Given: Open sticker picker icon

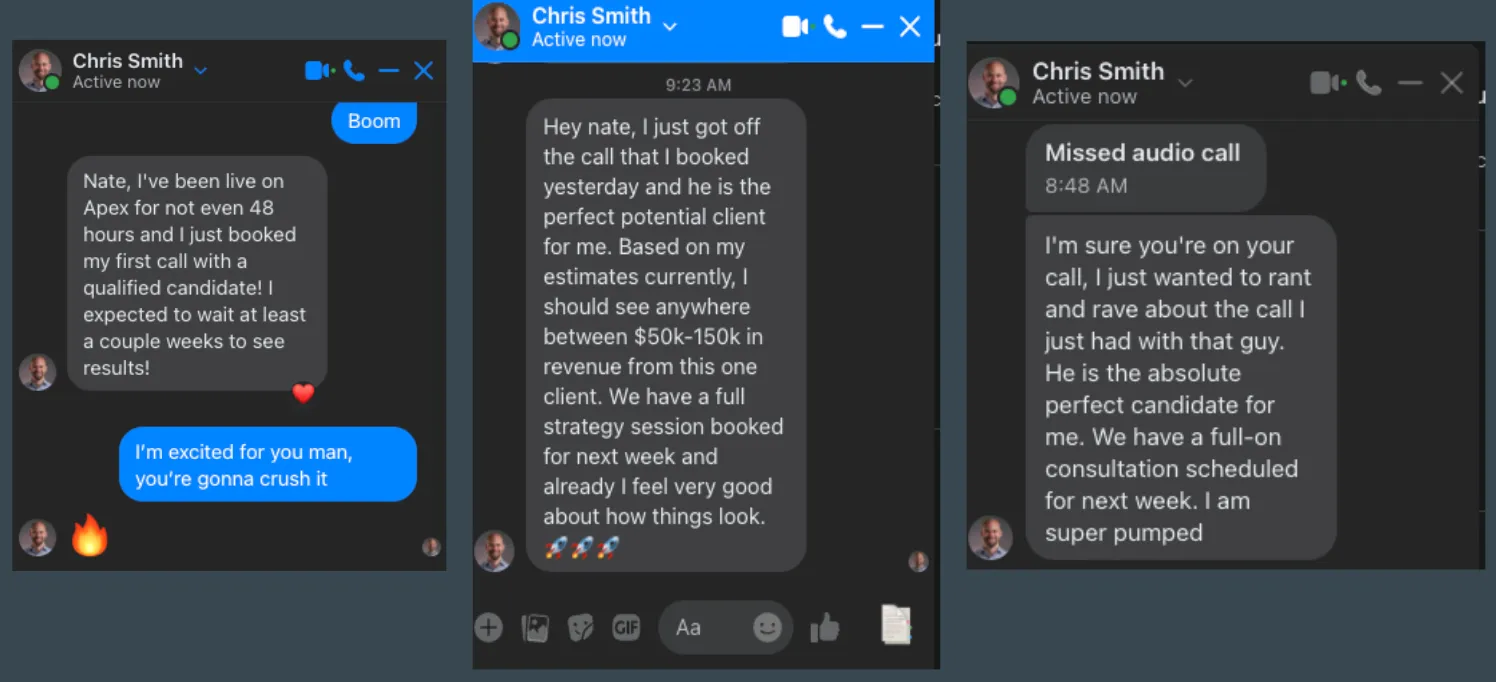Looking at the screenshot, I should (580, 628).
